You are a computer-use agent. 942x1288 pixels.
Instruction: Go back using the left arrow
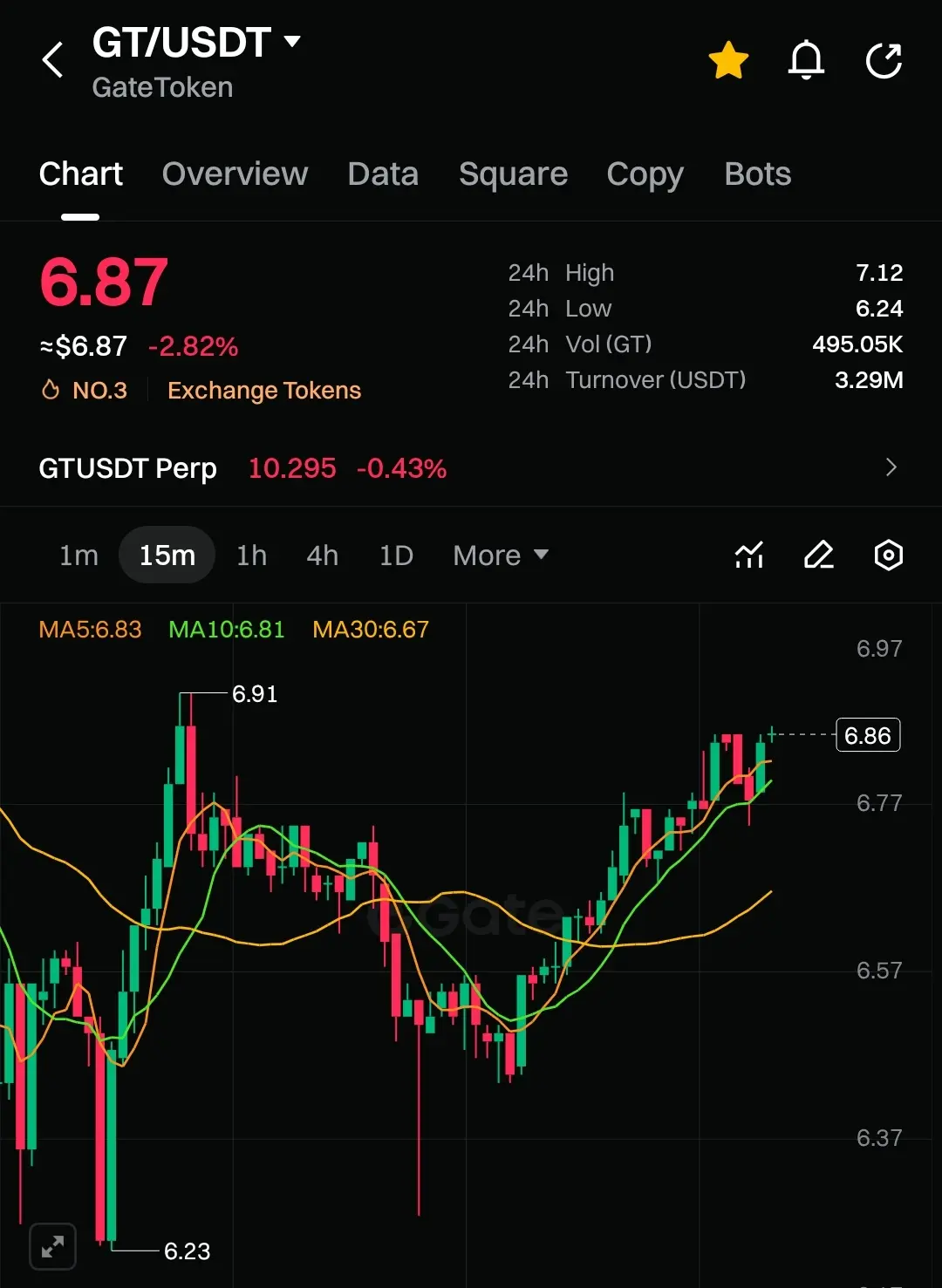click(53, 60)
